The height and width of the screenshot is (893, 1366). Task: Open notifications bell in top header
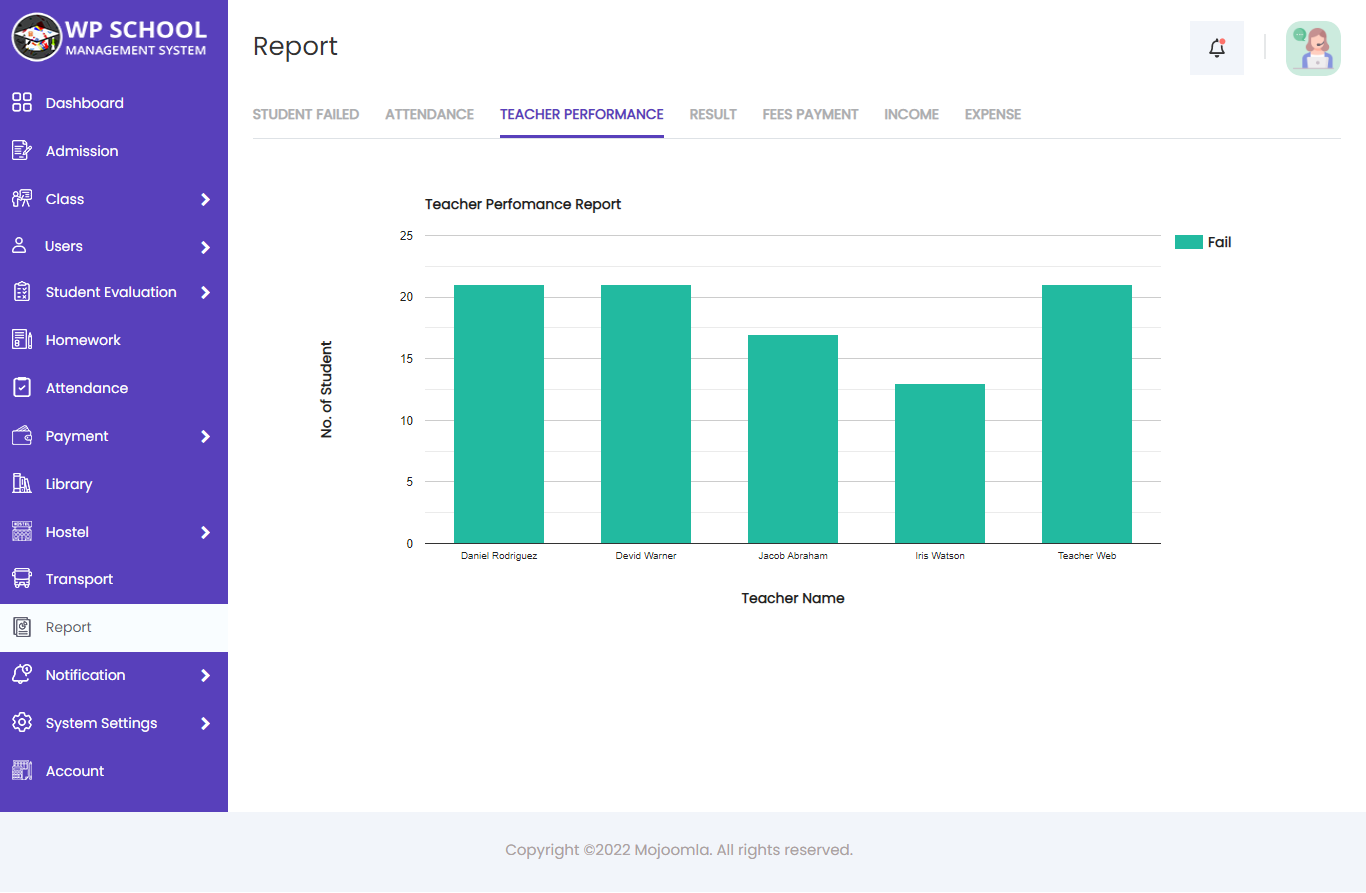pos(1217,48)
